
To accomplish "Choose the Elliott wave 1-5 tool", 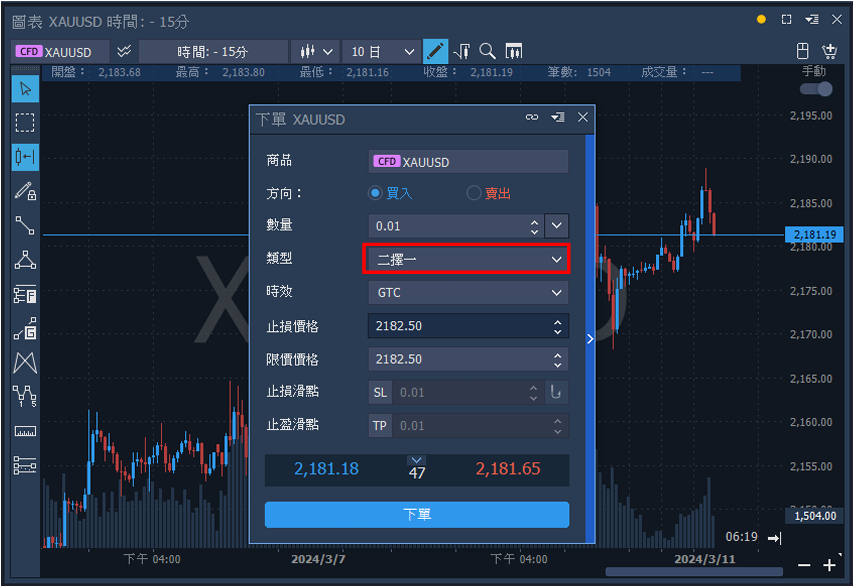I will [x=25, y=397].
